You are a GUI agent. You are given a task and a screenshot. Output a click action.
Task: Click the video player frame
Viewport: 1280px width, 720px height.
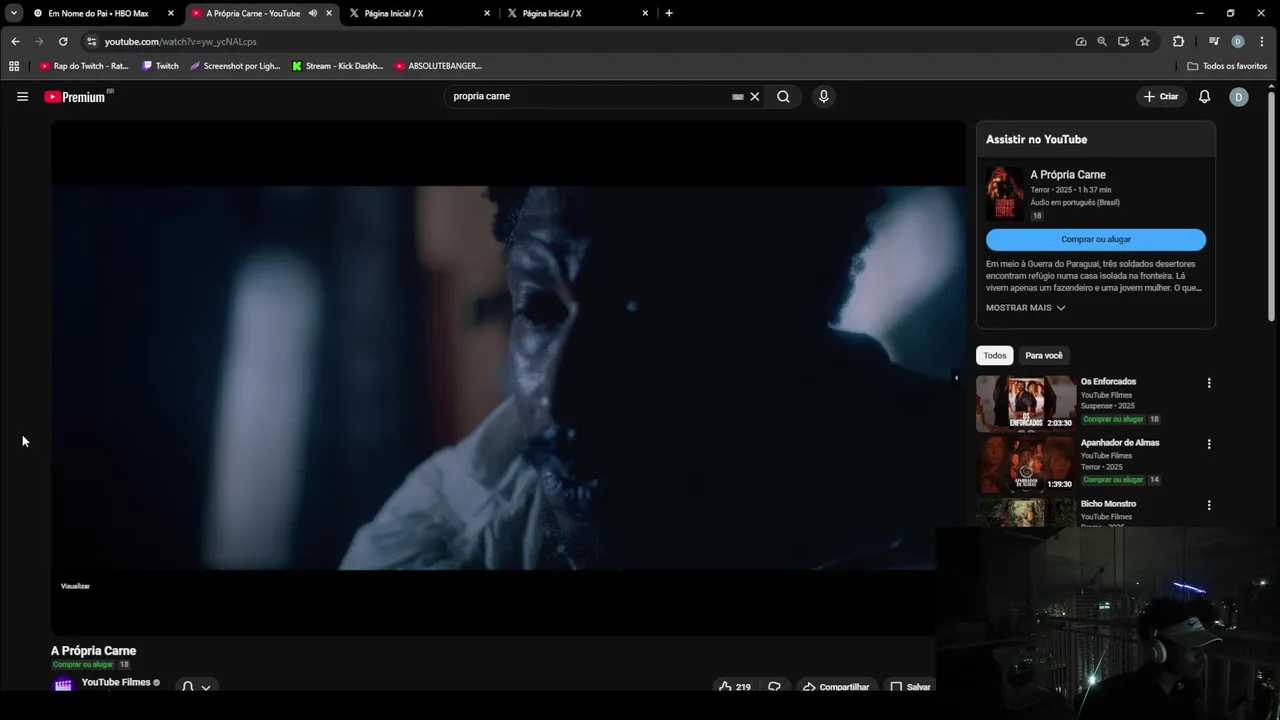pyautogui.click(x=508, y=378)
